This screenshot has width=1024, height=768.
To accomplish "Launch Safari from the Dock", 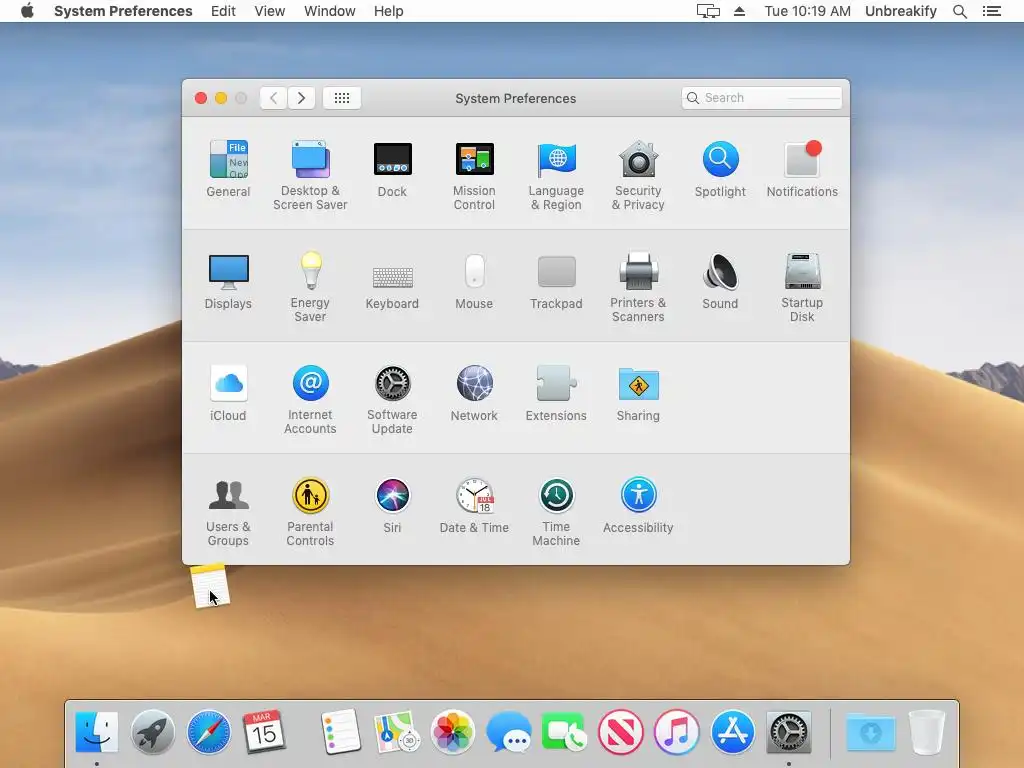I will [x=209, y=732].
